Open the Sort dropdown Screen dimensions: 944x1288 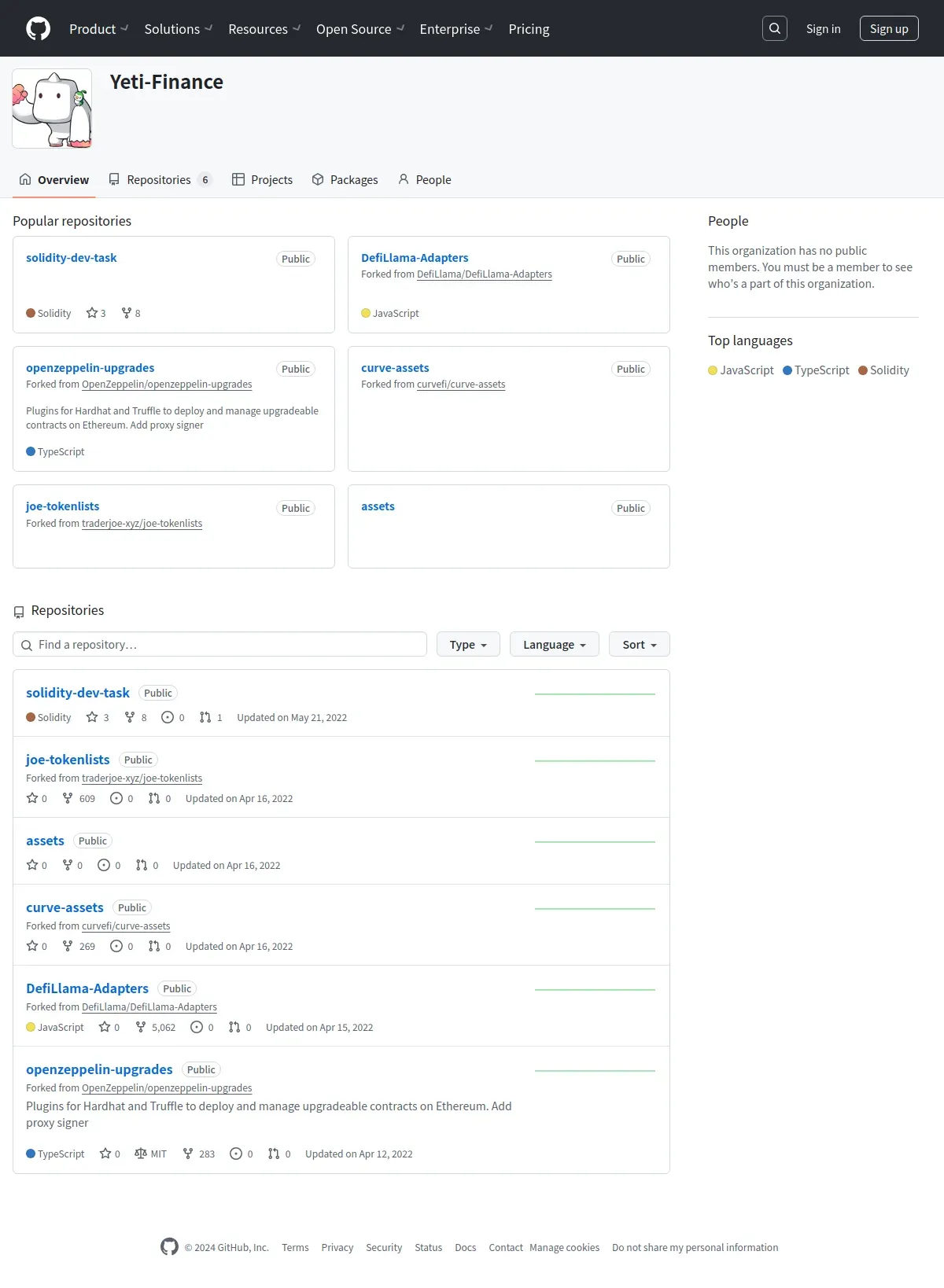point(640,644)
